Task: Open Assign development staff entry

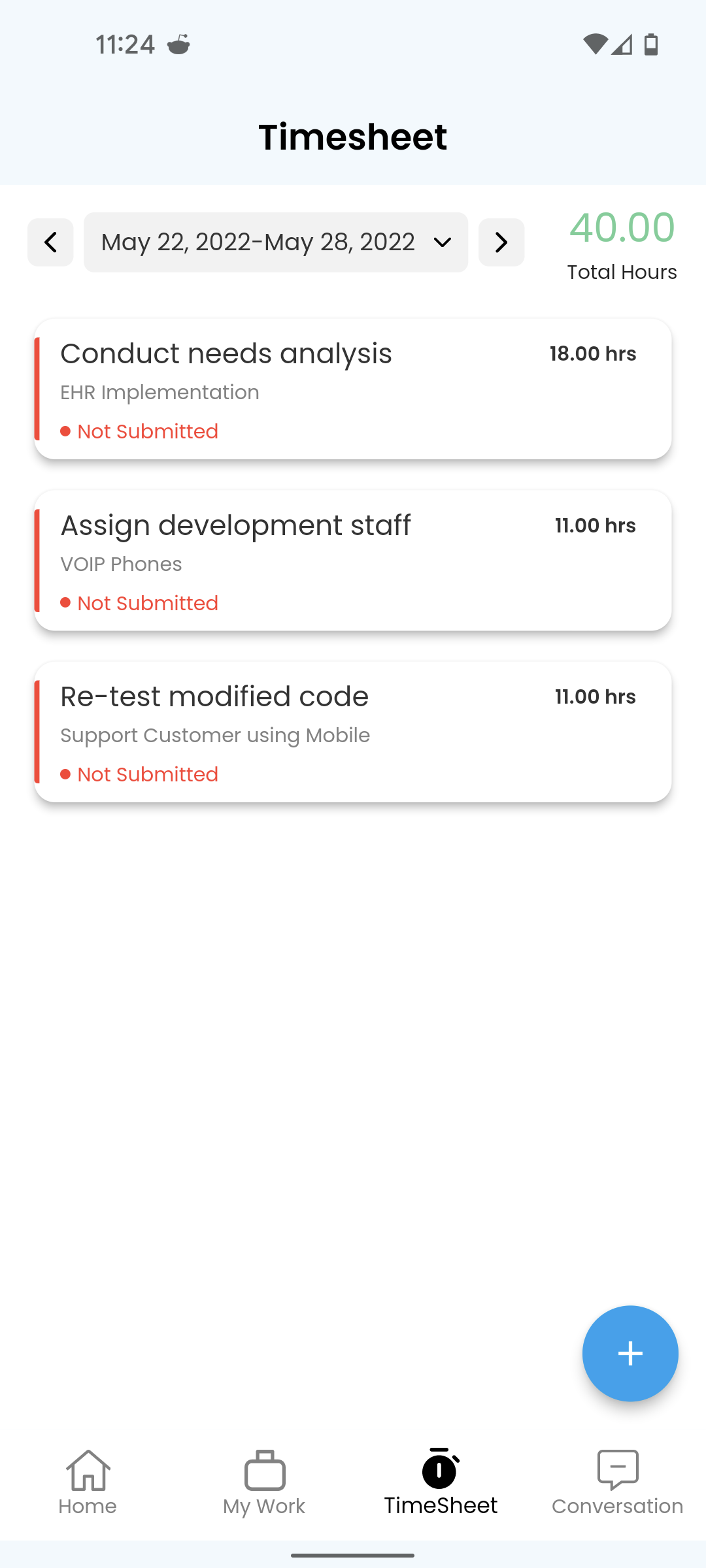Action: tap(353, 561)
